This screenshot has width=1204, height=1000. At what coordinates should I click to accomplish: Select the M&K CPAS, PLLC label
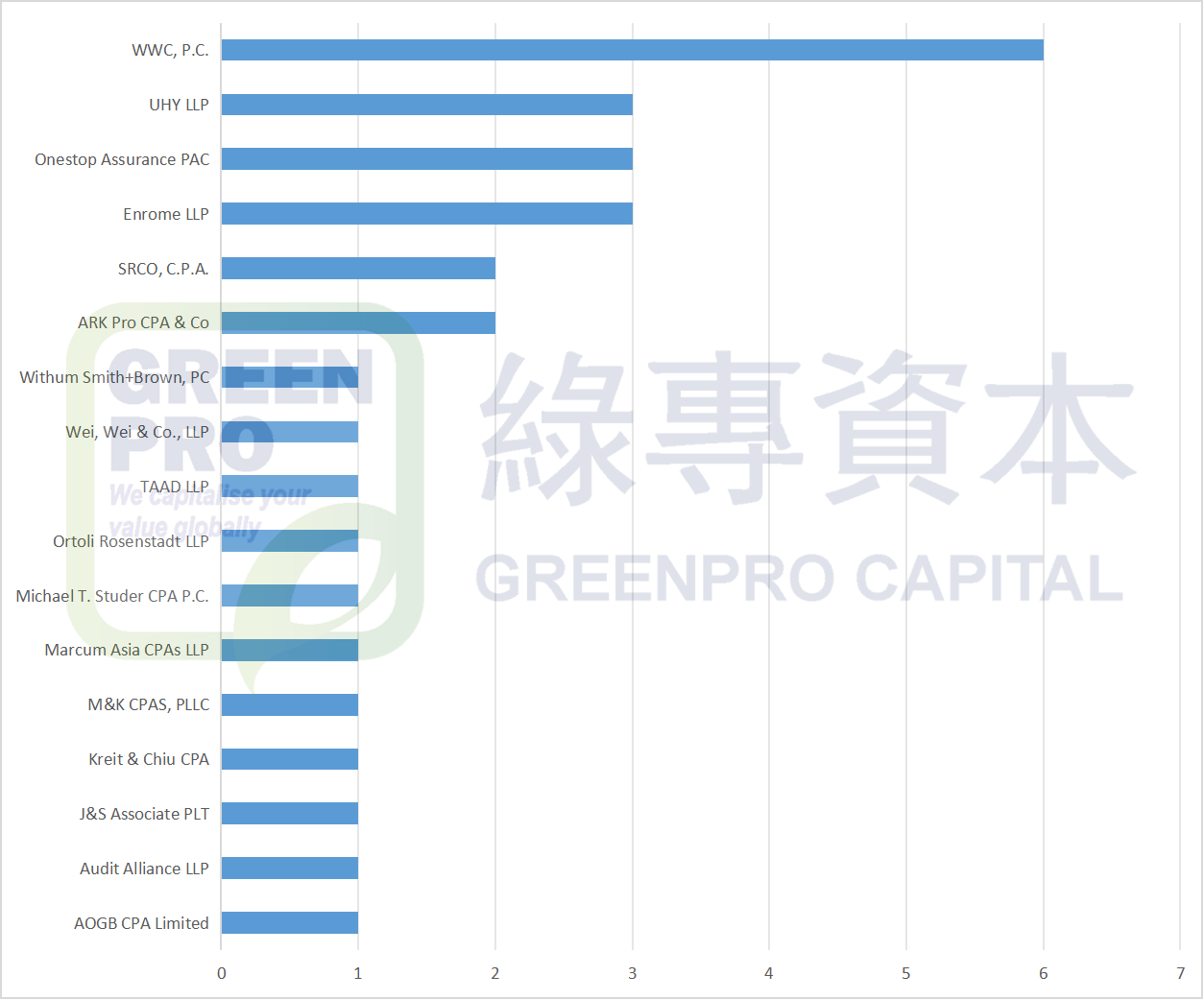tap(149, 703)
